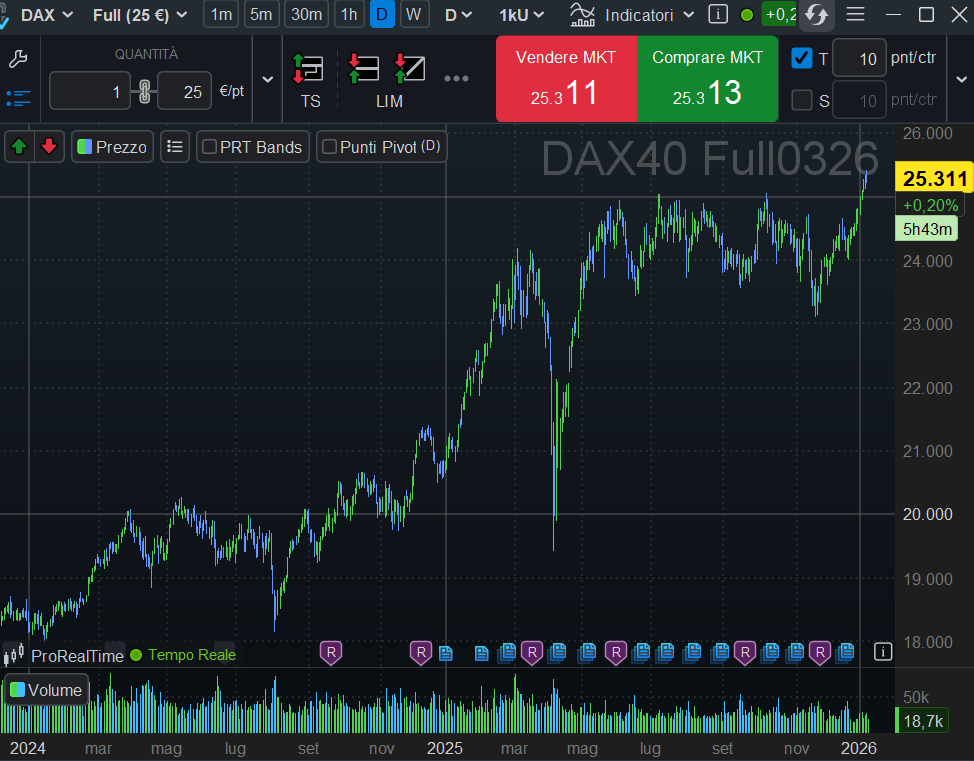Click the info icon next to Indicatori
Image resolution: width=974 pixels, height=761 pixels.
tap(717, 15)
